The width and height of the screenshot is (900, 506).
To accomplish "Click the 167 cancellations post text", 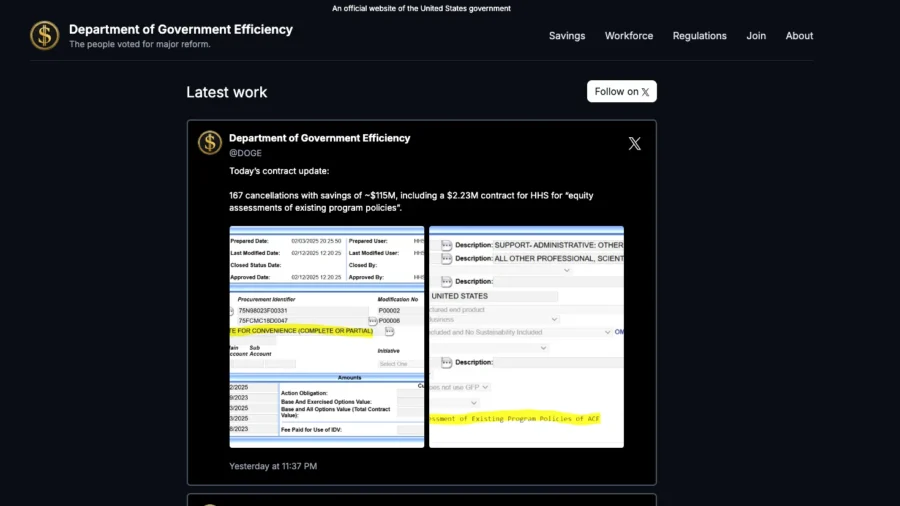I will (411, 201).
